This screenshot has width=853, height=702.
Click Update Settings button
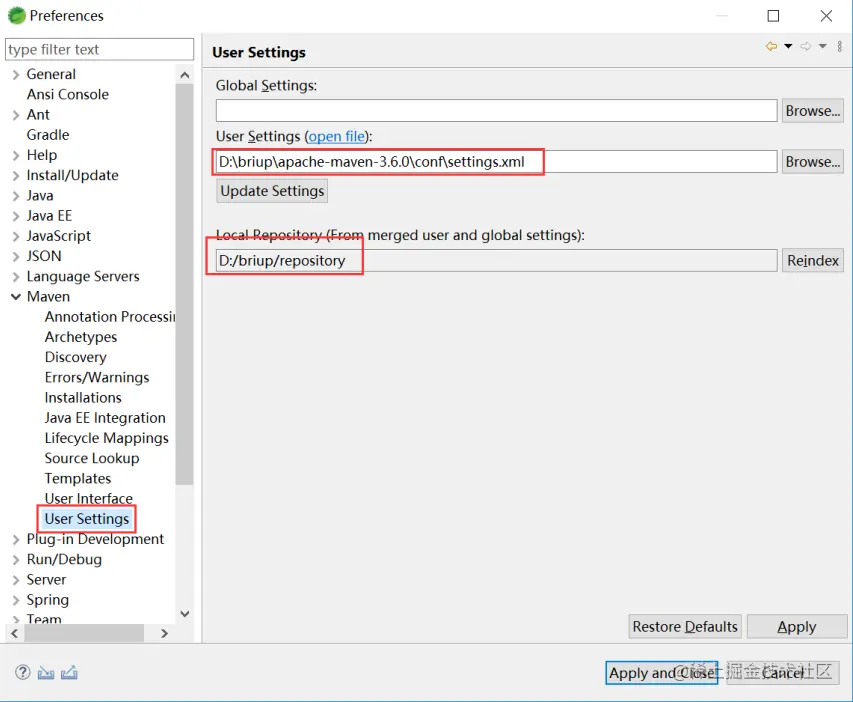(x=272, y=191)
